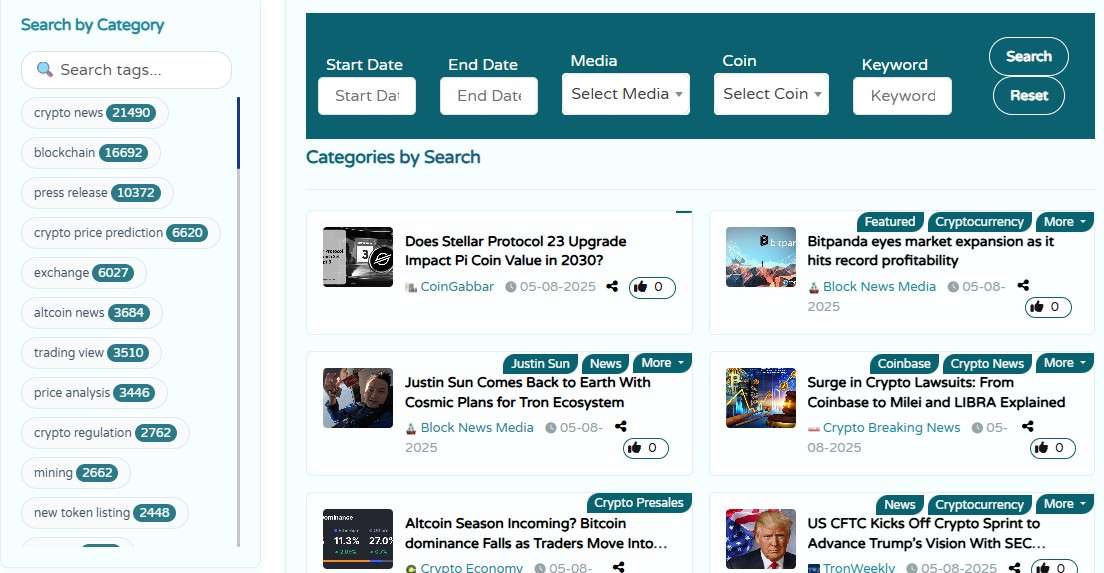Viewport: 1104px width, 573px height.
Task: Click Cryptocurrency tag on Bitpanda article
Action: pos(979,222)
